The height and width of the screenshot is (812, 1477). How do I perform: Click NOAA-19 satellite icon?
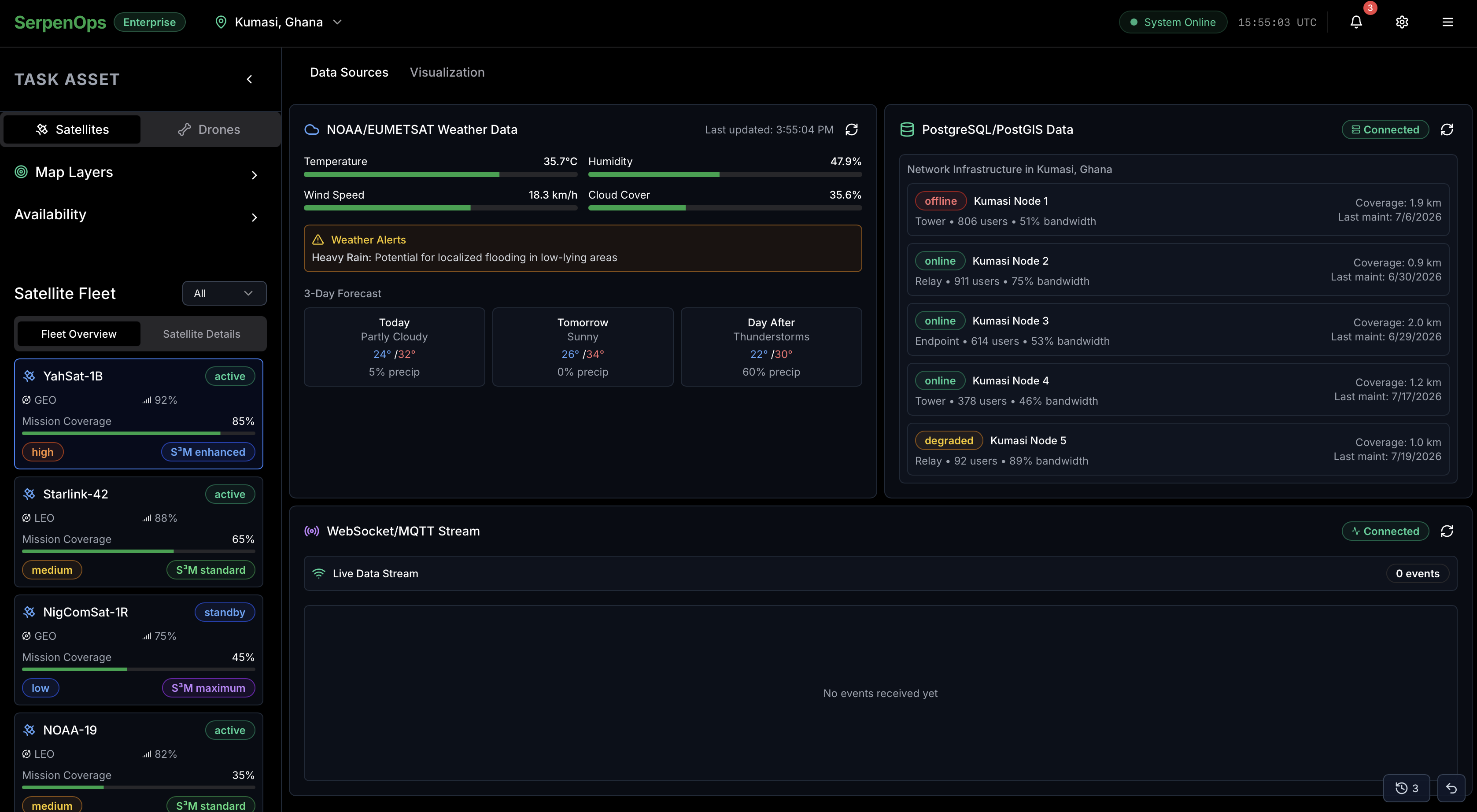coord(29,731)
